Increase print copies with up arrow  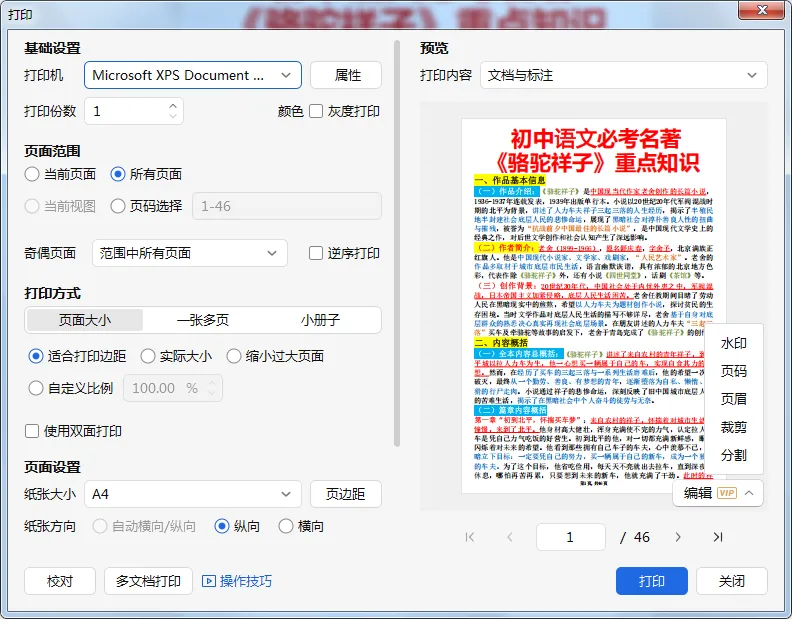(x=173, y=106)
